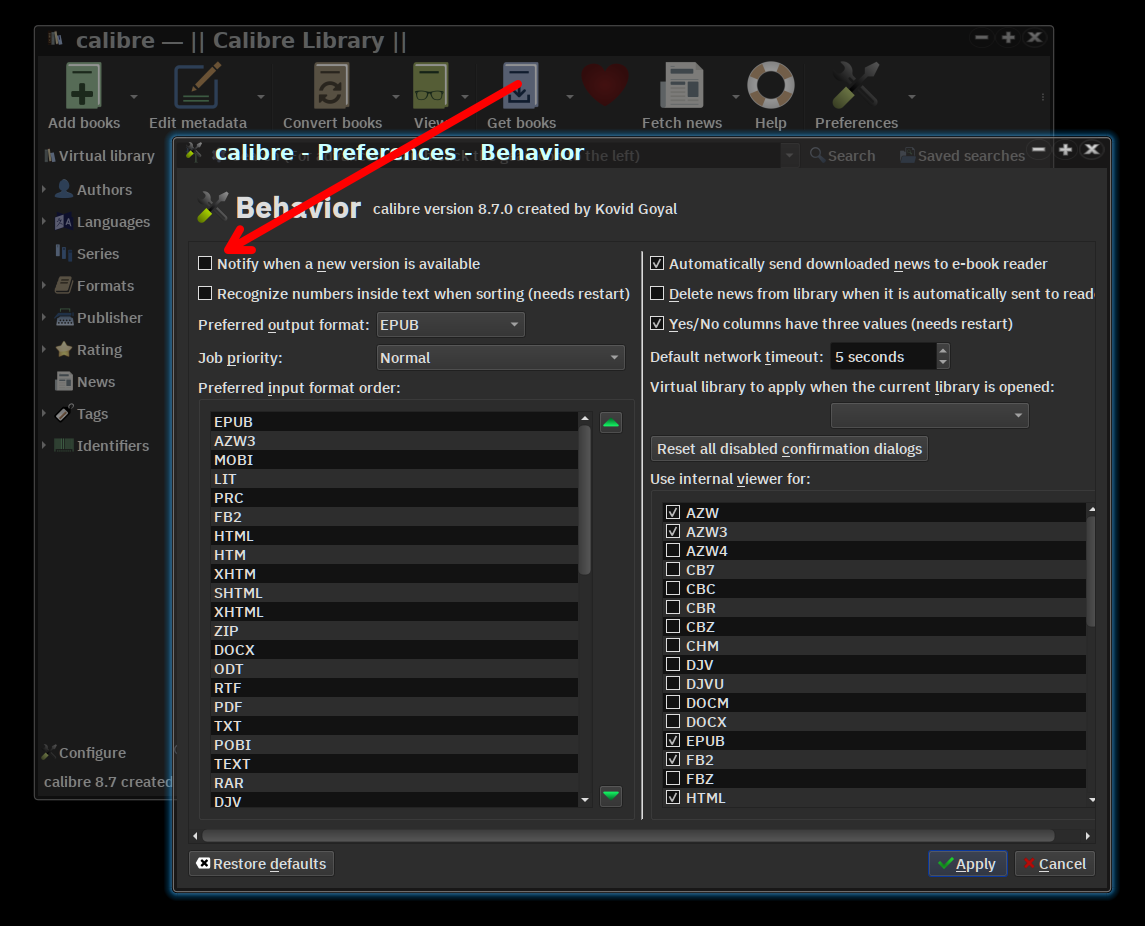
Task: Select News in the tag browser
Action: (96, 382)
